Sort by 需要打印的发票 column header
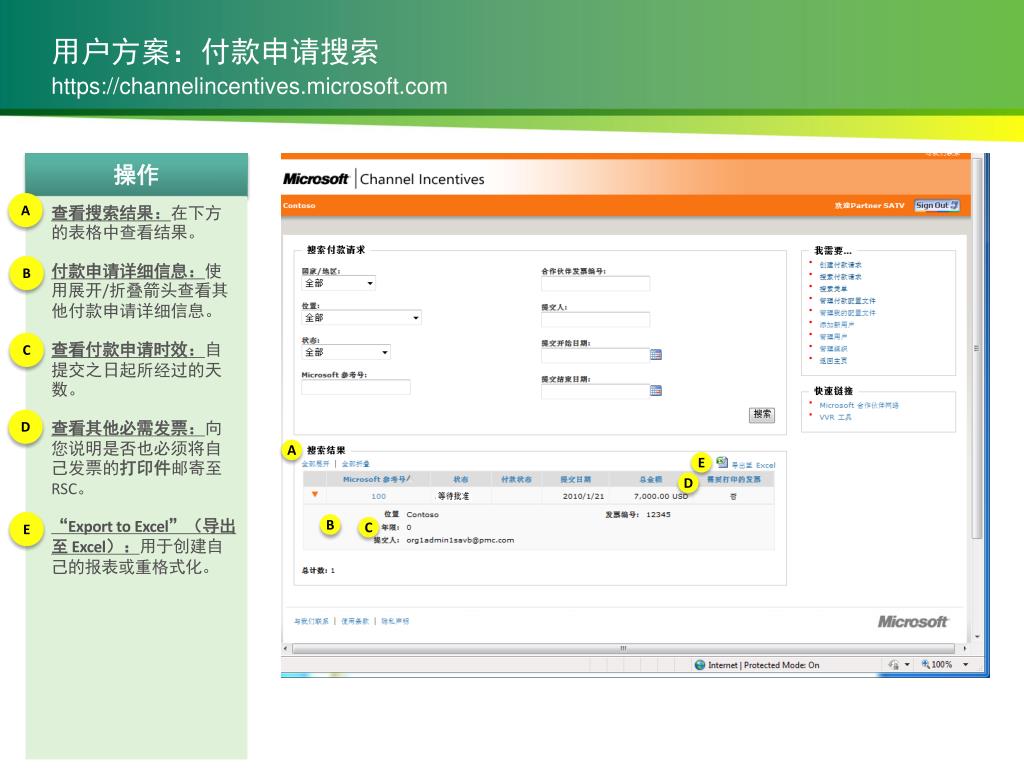1024x768 pixels. 733,479
